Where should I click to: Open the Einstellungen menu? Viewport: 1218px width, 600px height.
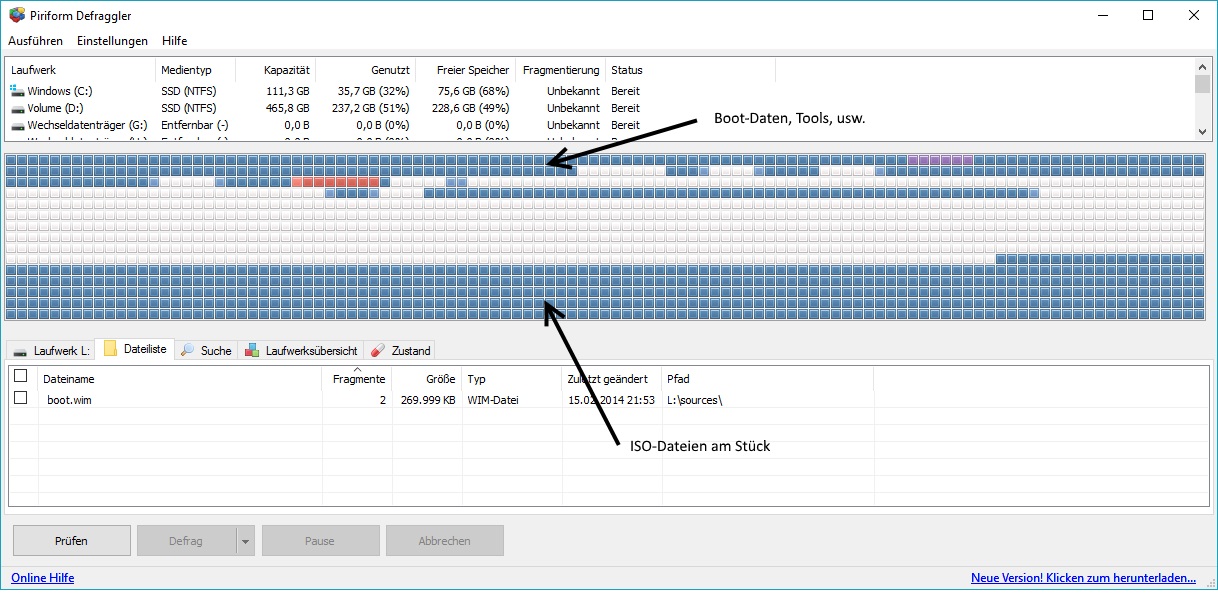pyautogui.click(x=112, y=41)
